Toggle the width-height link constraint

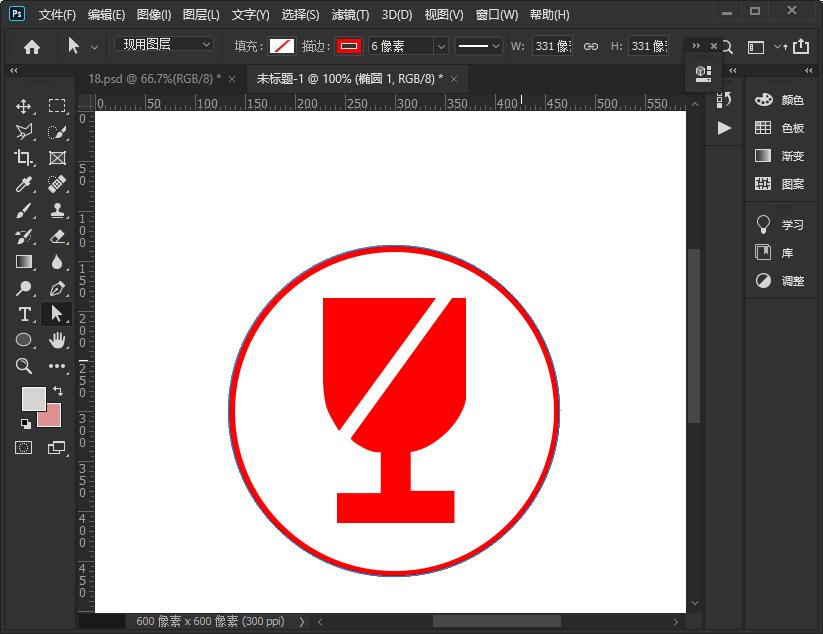pyautogui.click(x=589, y=45)
